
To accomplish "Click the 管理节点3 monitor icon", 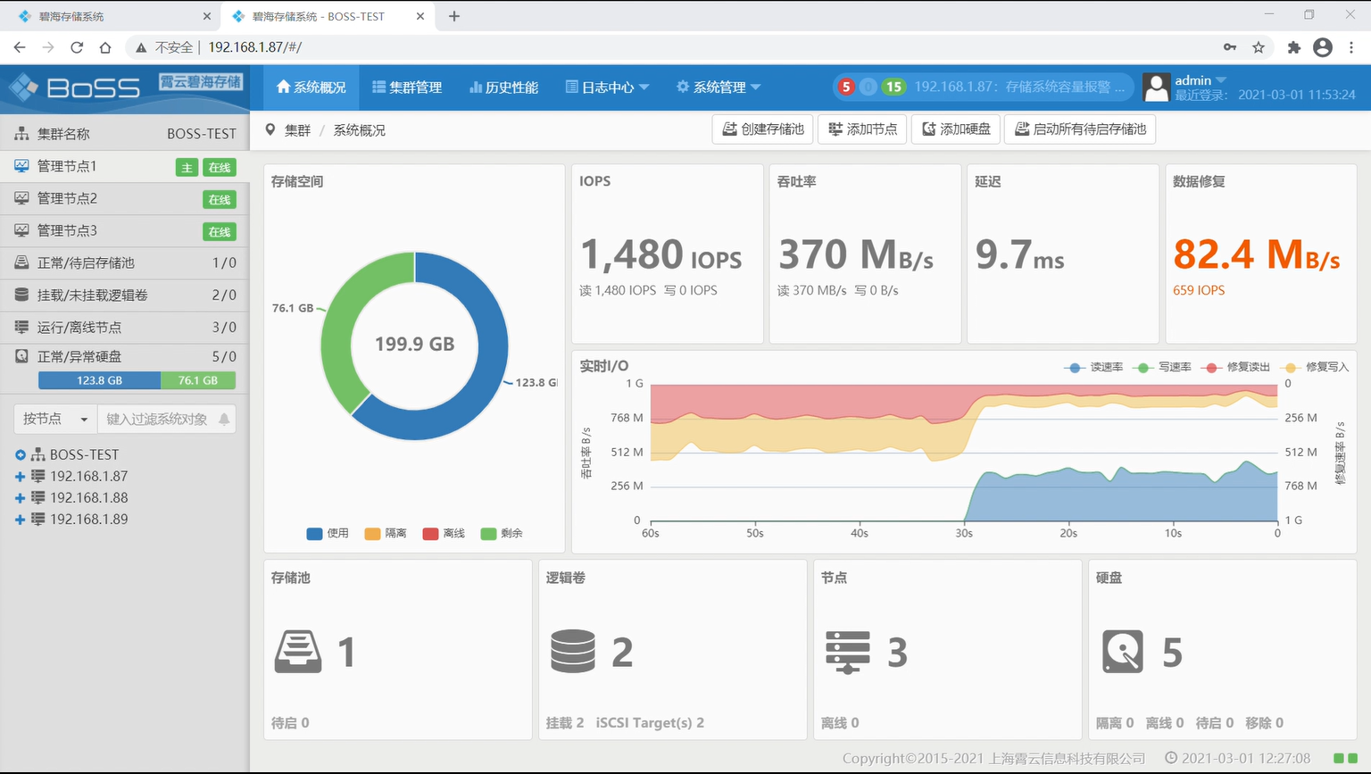I will pos(21,230).
